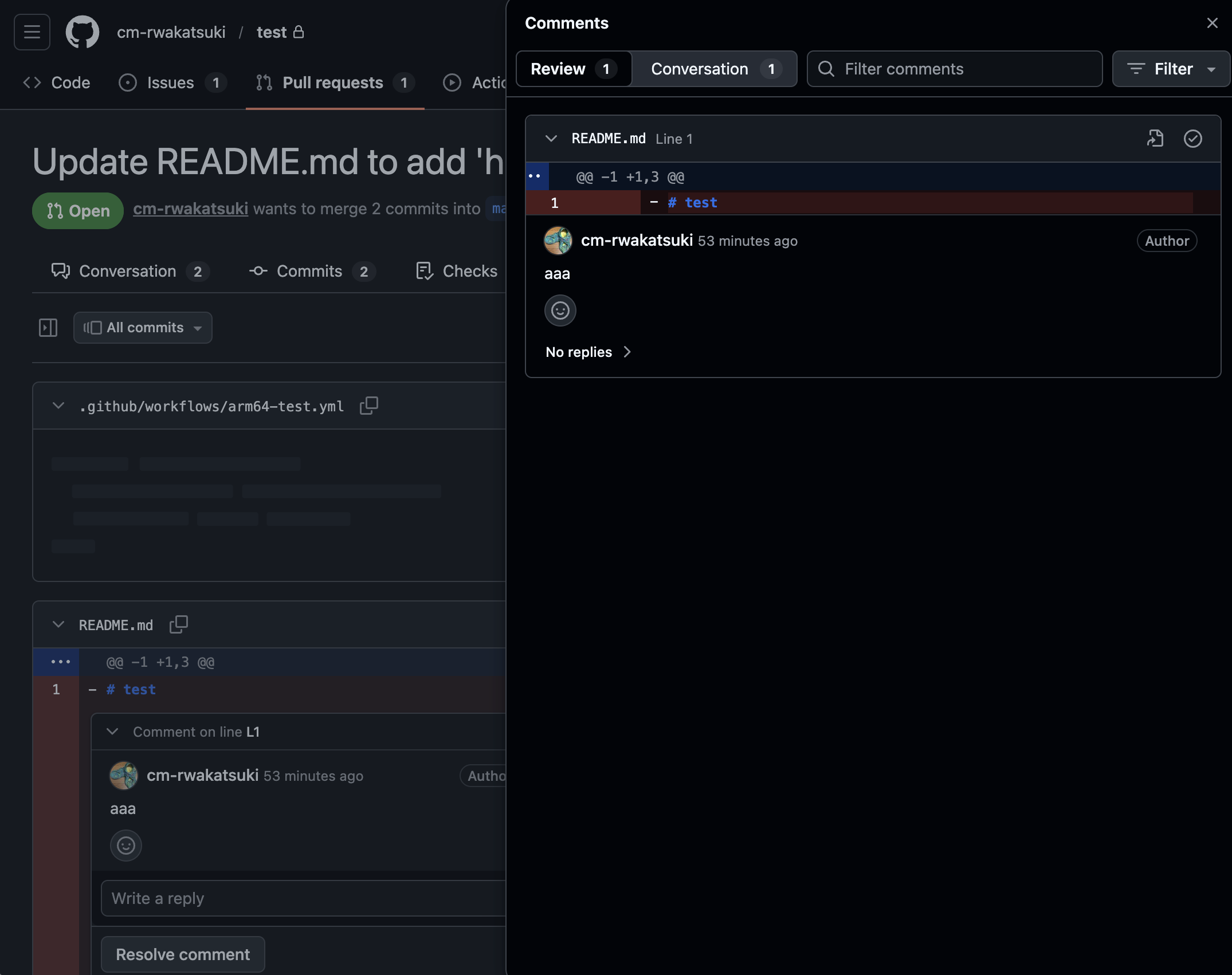The height and width of the screenshot is (975, 1232).
Task: Collapse the Comment on line L1 thread
Action: pos(113,732)
